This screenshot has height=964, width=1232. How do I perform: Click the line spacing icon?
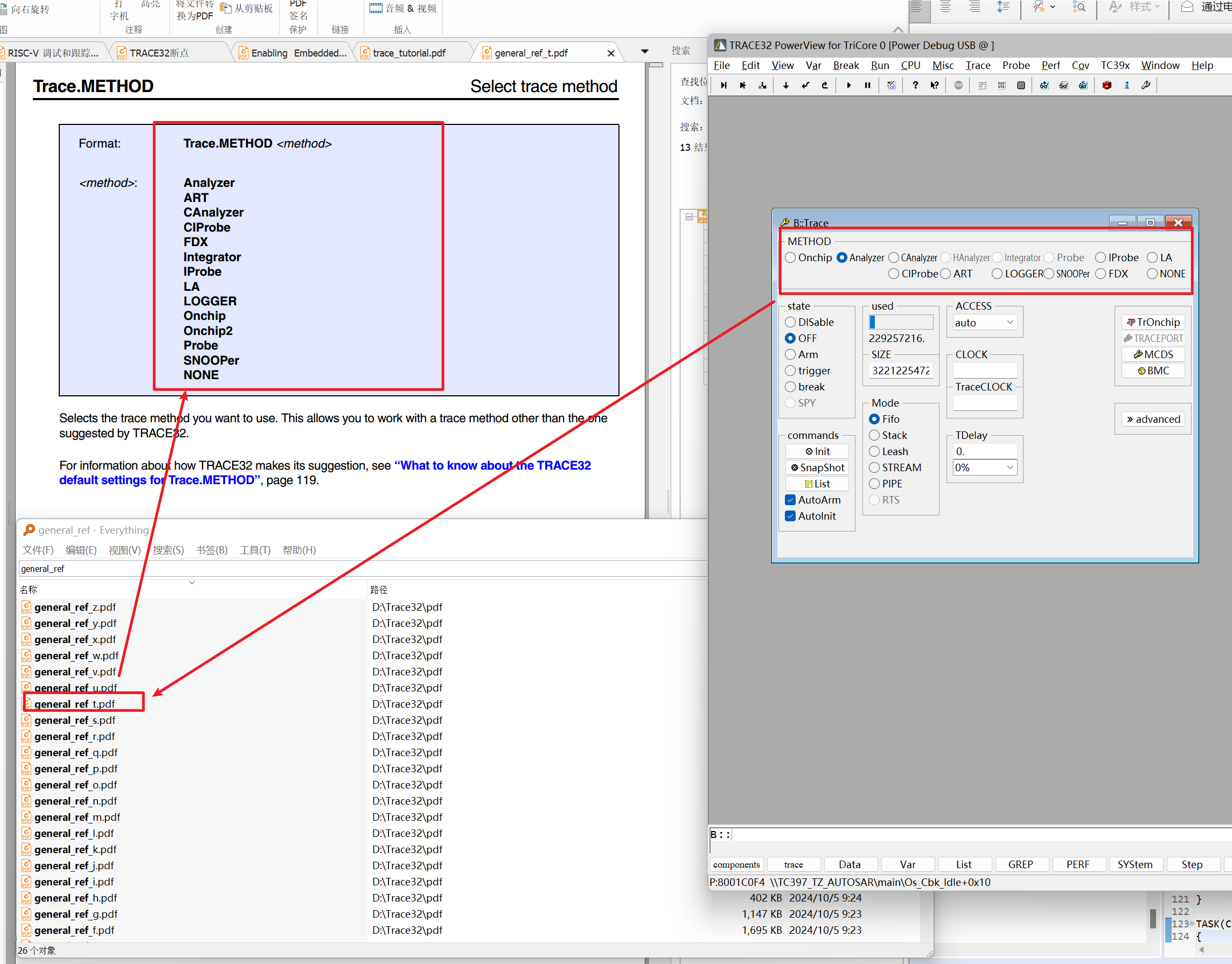1004,8
